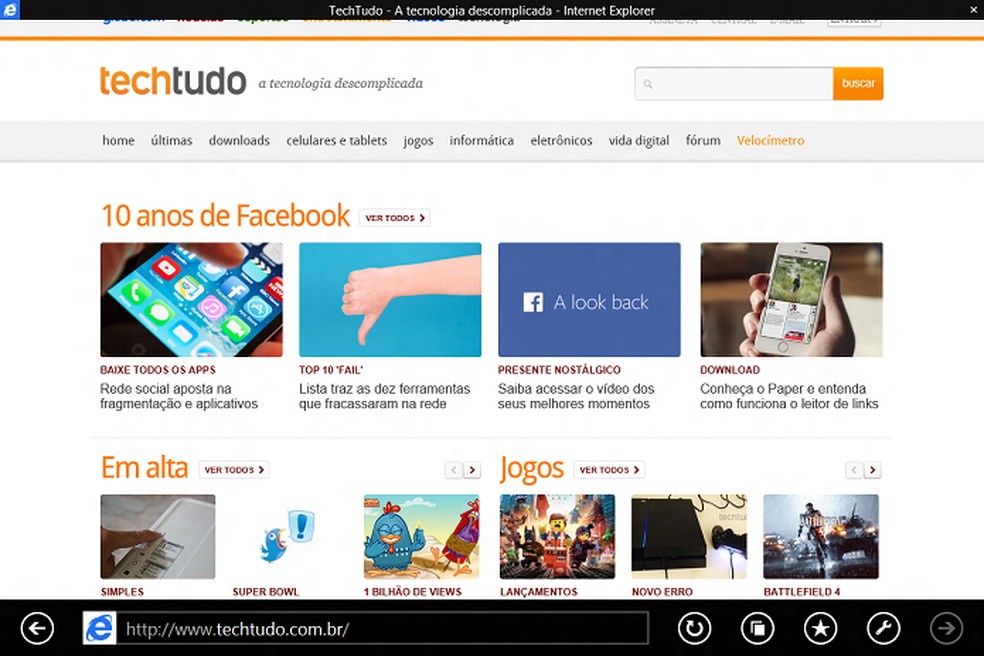Viewport: 984px width, 656px height.
Task: Open 'Rede social aposta na fragmentação' headline
Action: click(x=179, y=396)
